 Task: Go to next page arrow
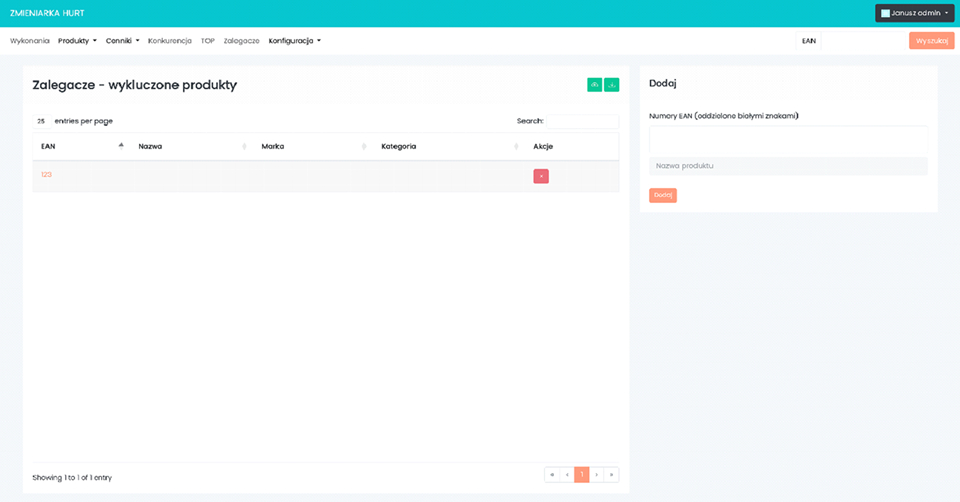pos(597,475)
